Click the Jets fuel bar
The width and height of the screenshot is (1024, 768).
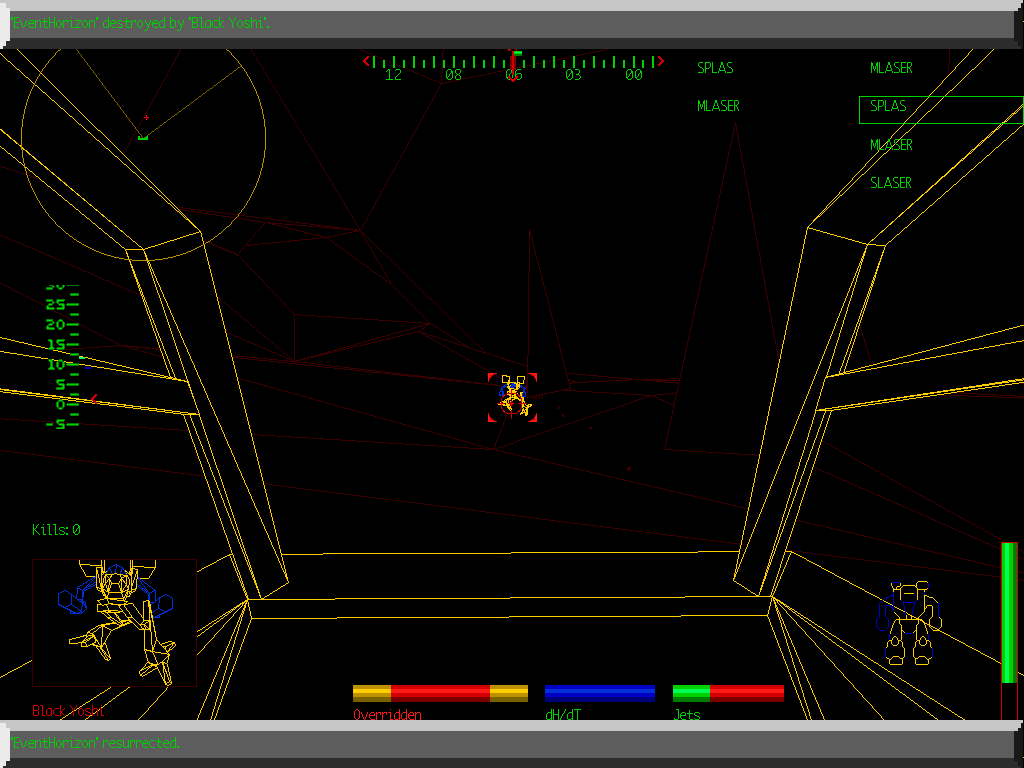[x=728, y=693]
